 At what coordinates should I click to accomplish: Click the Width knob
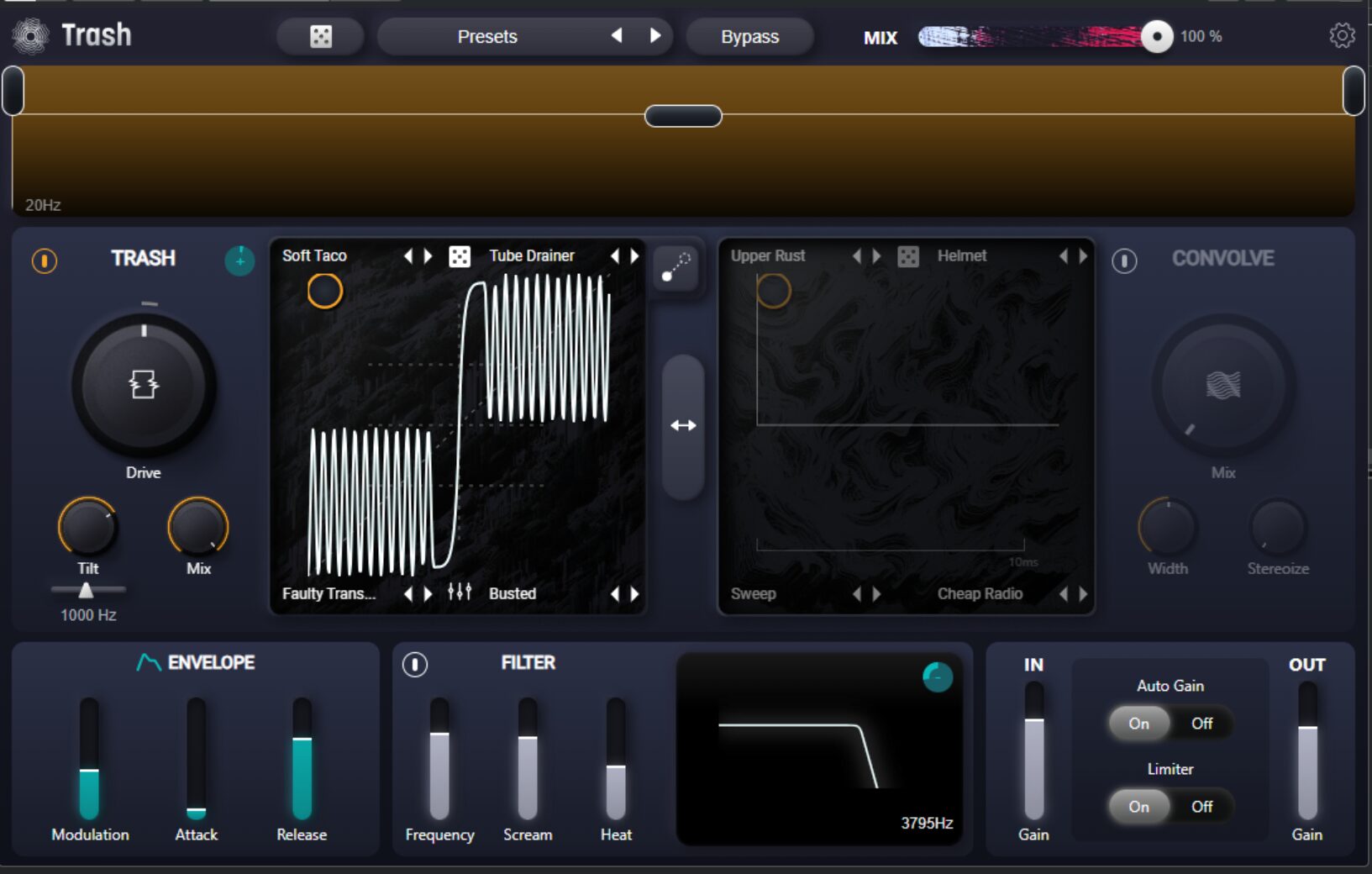1168,527
